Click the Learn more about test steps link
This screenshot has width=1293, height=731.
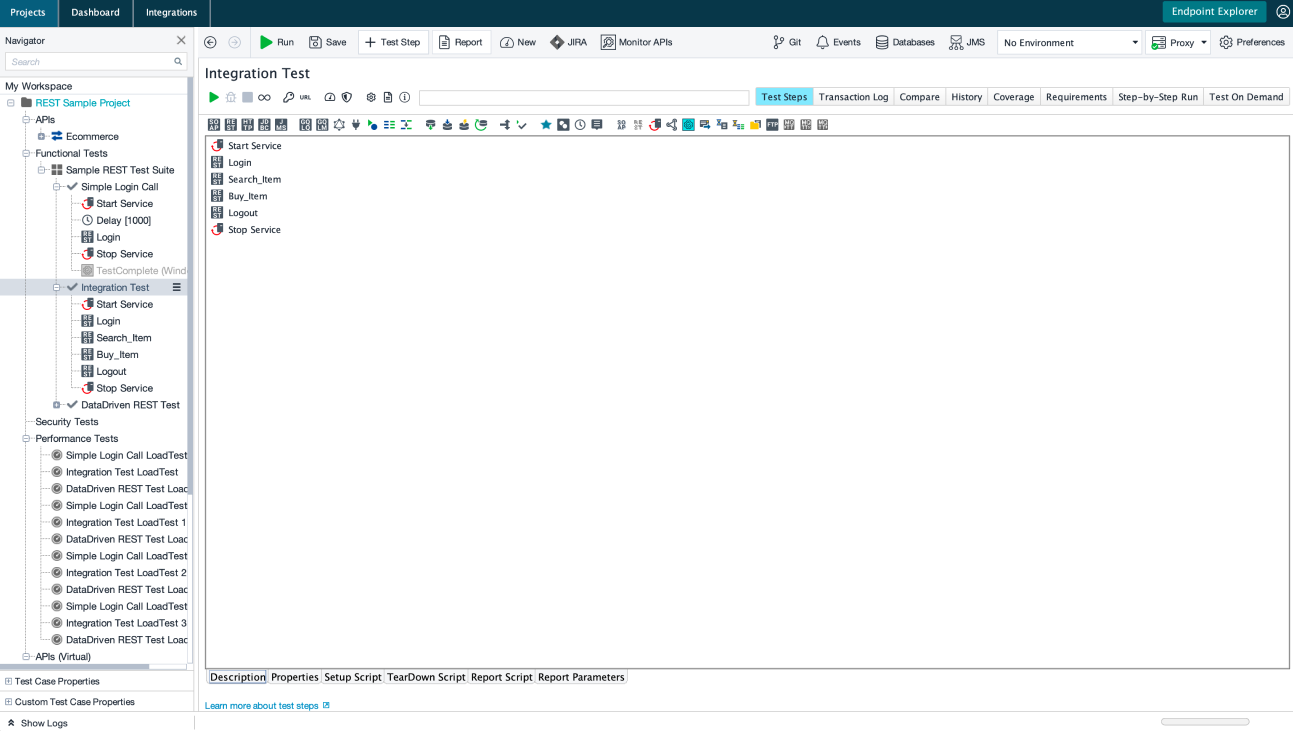click(261, 705)
